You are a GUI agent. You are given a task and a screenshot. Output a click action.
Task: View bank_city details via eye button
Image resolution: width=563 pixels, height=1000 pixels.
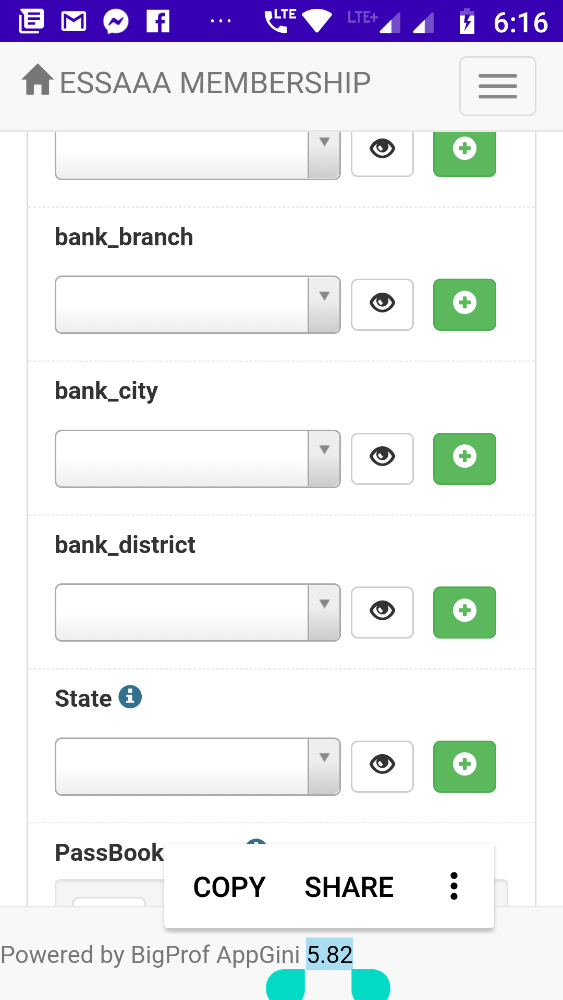click(382, 458)
